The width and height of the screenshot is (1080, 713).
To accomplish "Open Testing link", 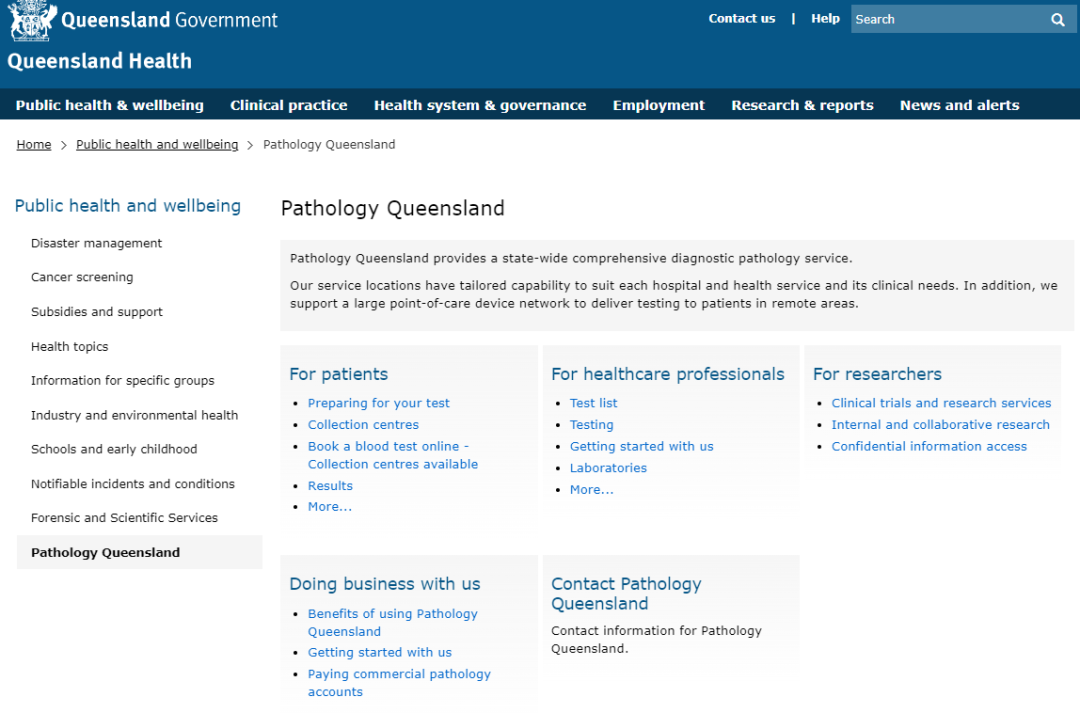I will pos(592,424).
